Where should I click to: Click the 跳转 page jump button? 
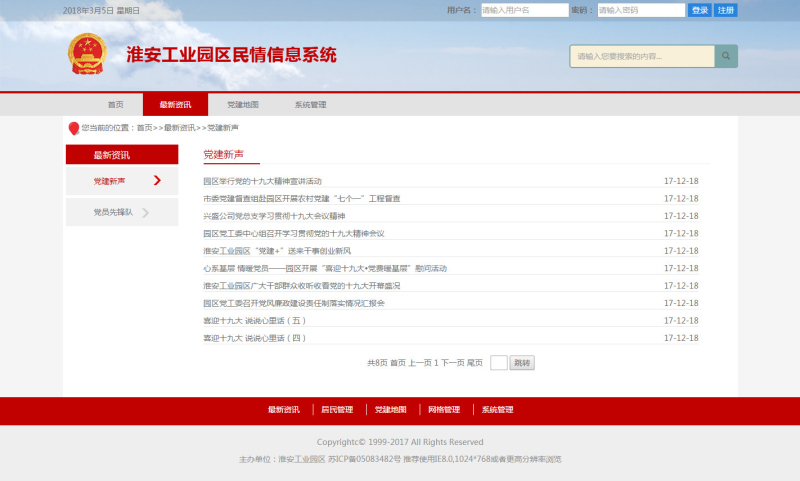pyautogui.click(x=522, y=363)
